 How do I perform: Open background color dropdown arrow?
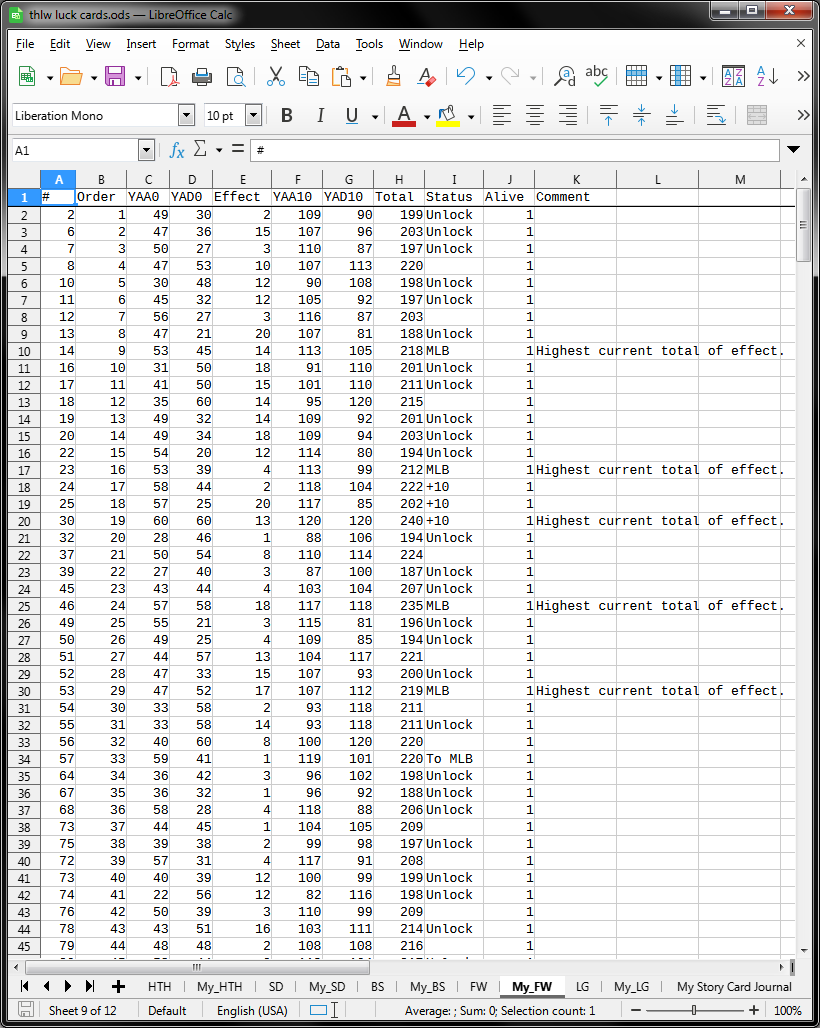point(471,117)
